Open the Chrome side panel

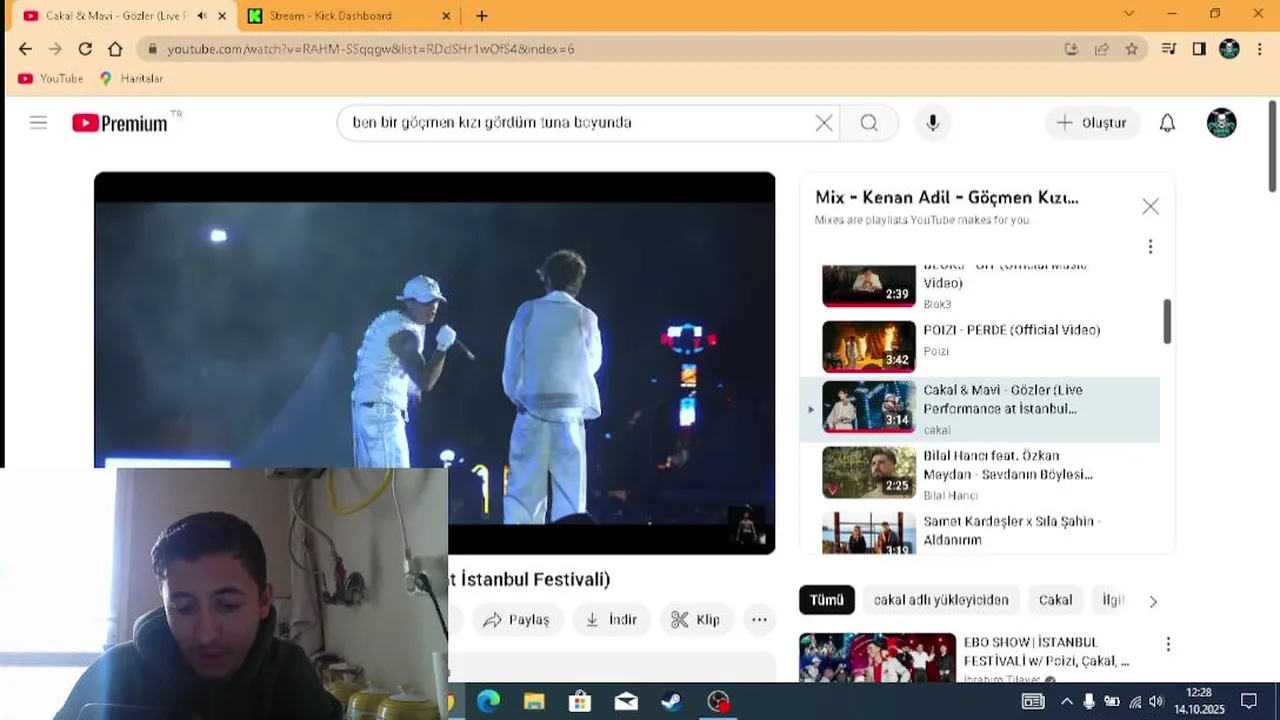pyautogui.click(x=1199, y=49)
